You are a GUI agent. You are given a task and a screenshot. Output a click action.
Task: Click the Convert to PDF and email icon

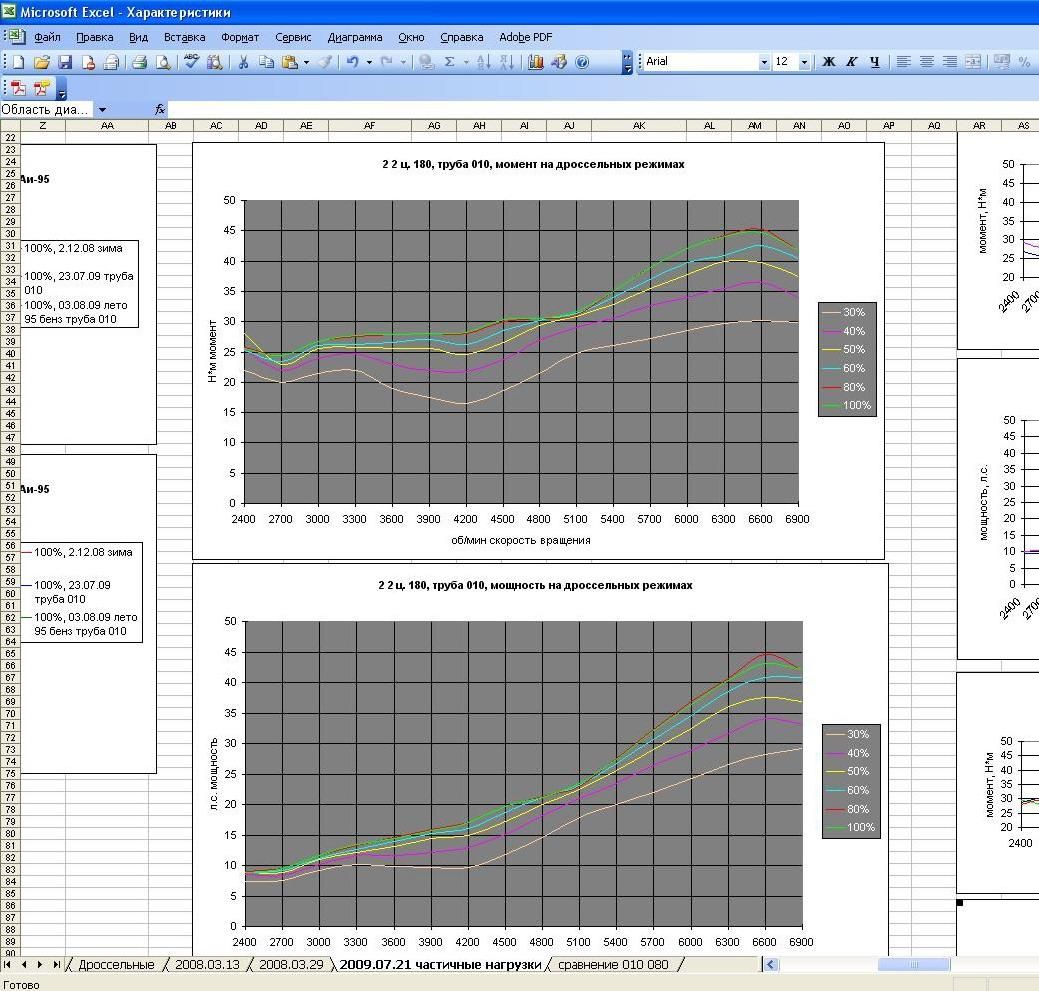pyautogui.click(x=42, y=87)
